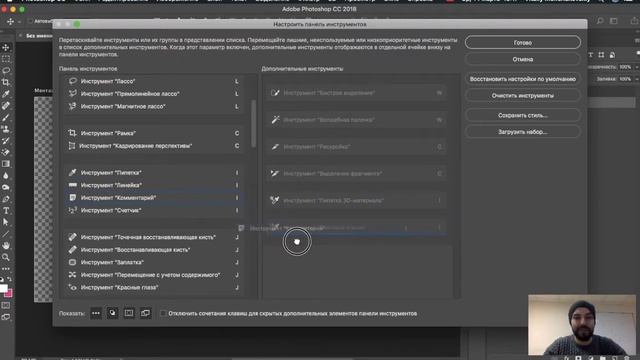Select the Gradient tool in left toolbar

[6, 164]
